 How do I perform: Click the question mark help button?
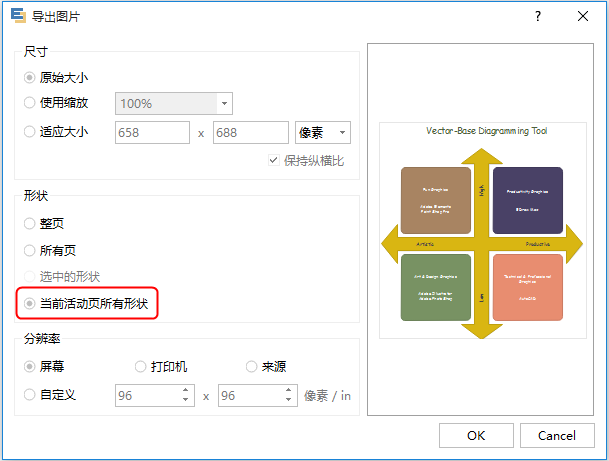click(538, 16)
